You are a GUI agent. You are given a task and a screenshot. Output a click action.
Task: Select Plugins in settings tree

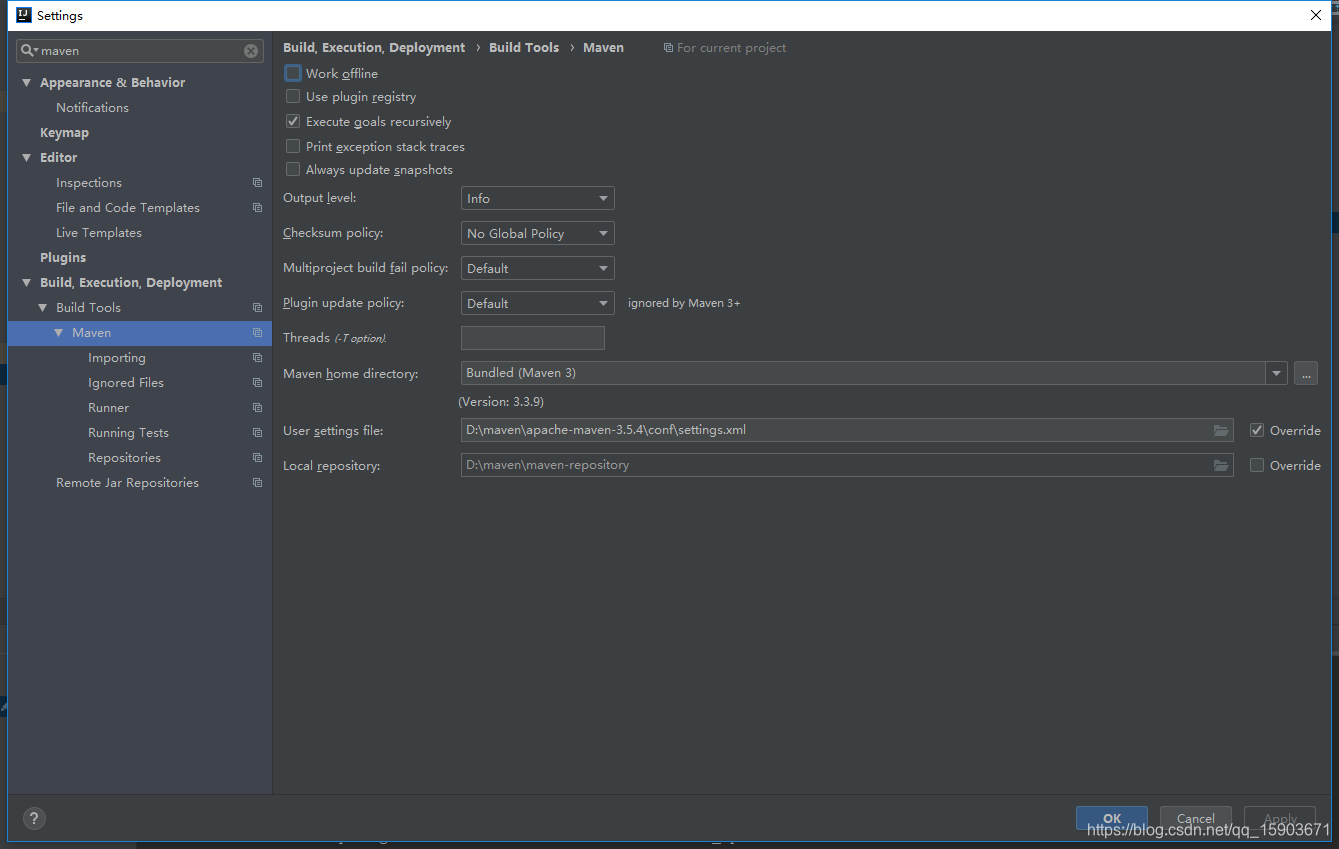pyautogui.click(x=63, y=258)
